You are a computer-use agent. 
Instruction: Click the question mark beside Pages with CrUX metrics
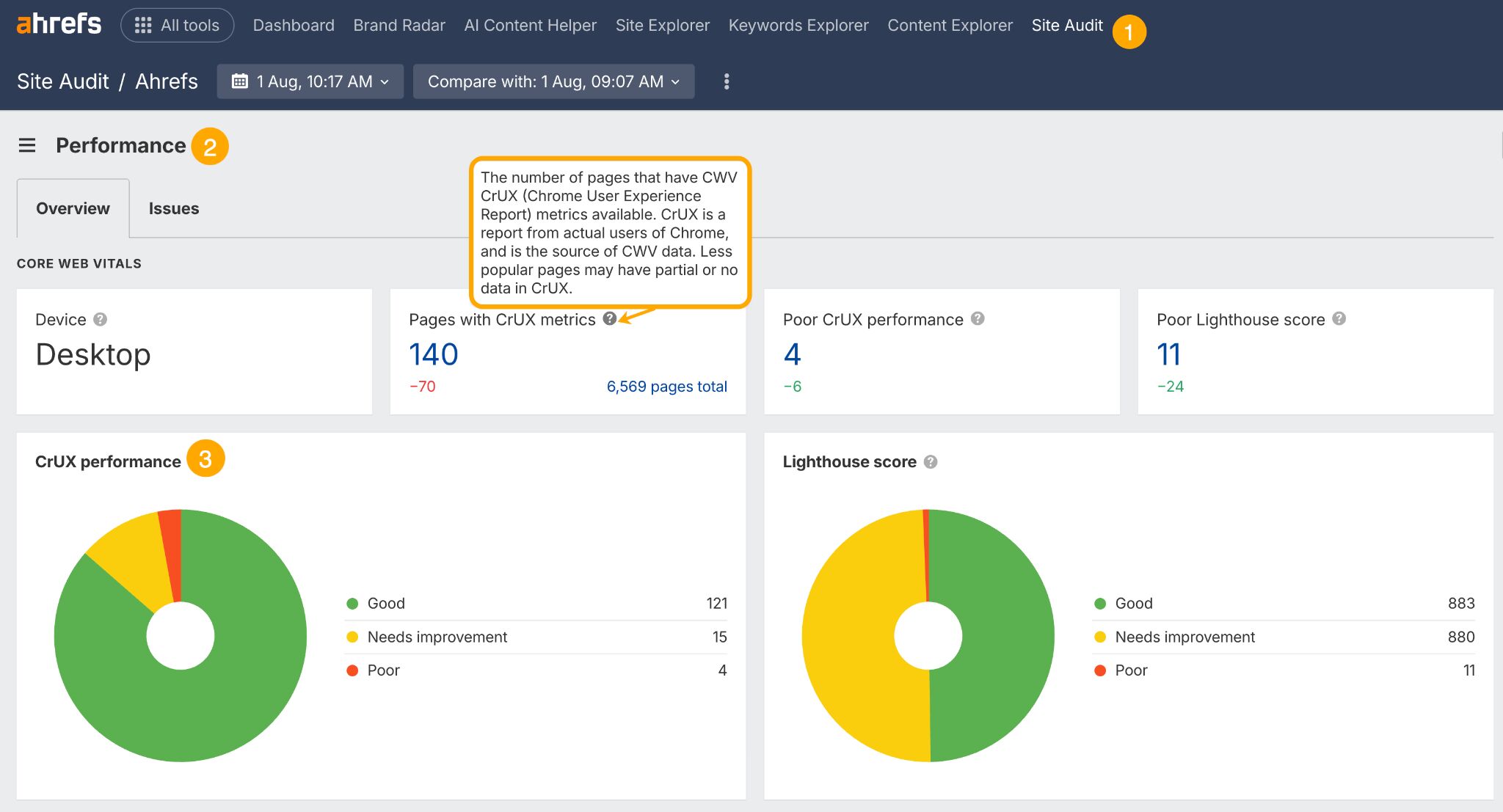click(x=610, y=319)
